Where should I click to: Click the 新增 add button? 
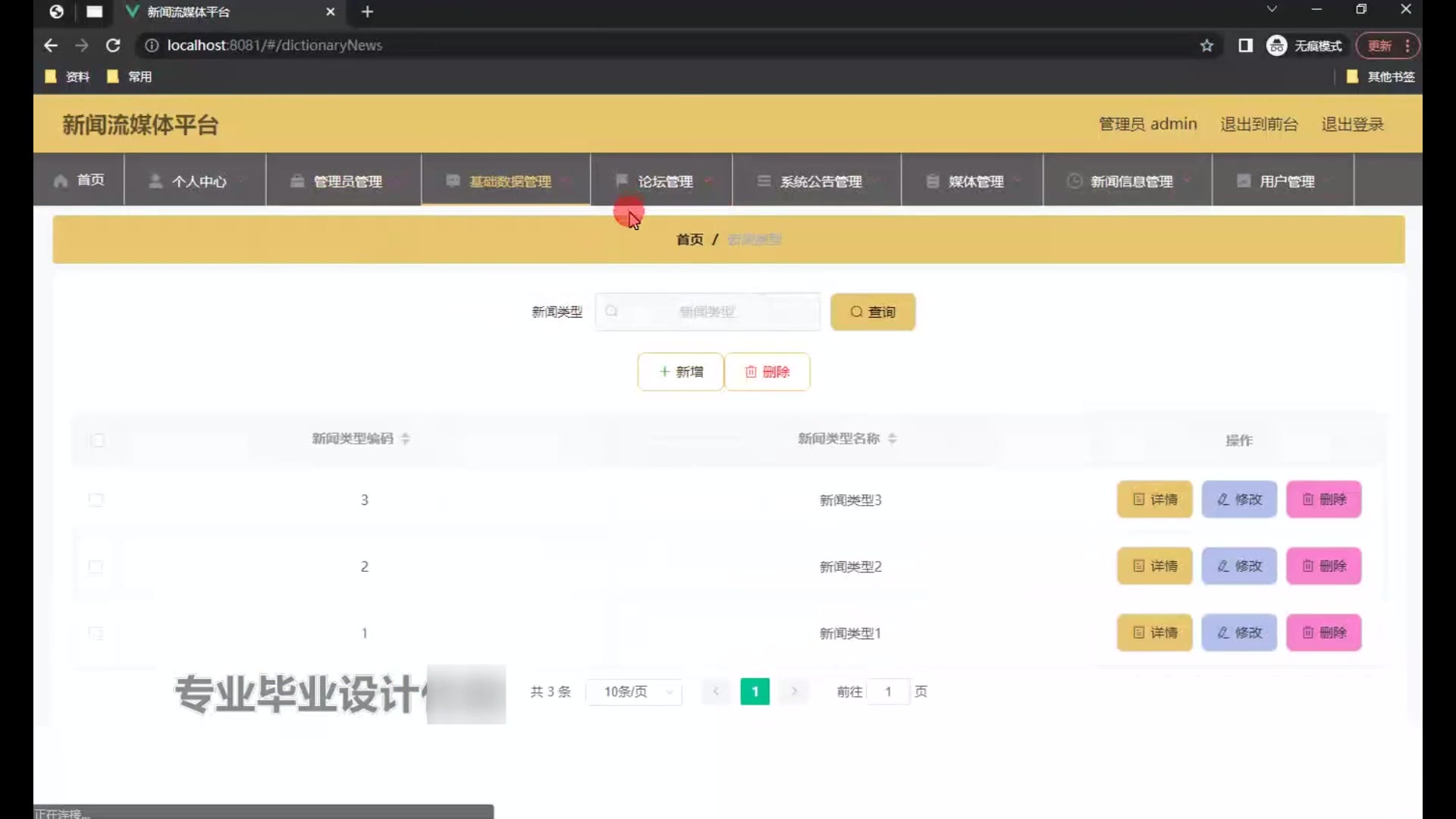point(680,372)
